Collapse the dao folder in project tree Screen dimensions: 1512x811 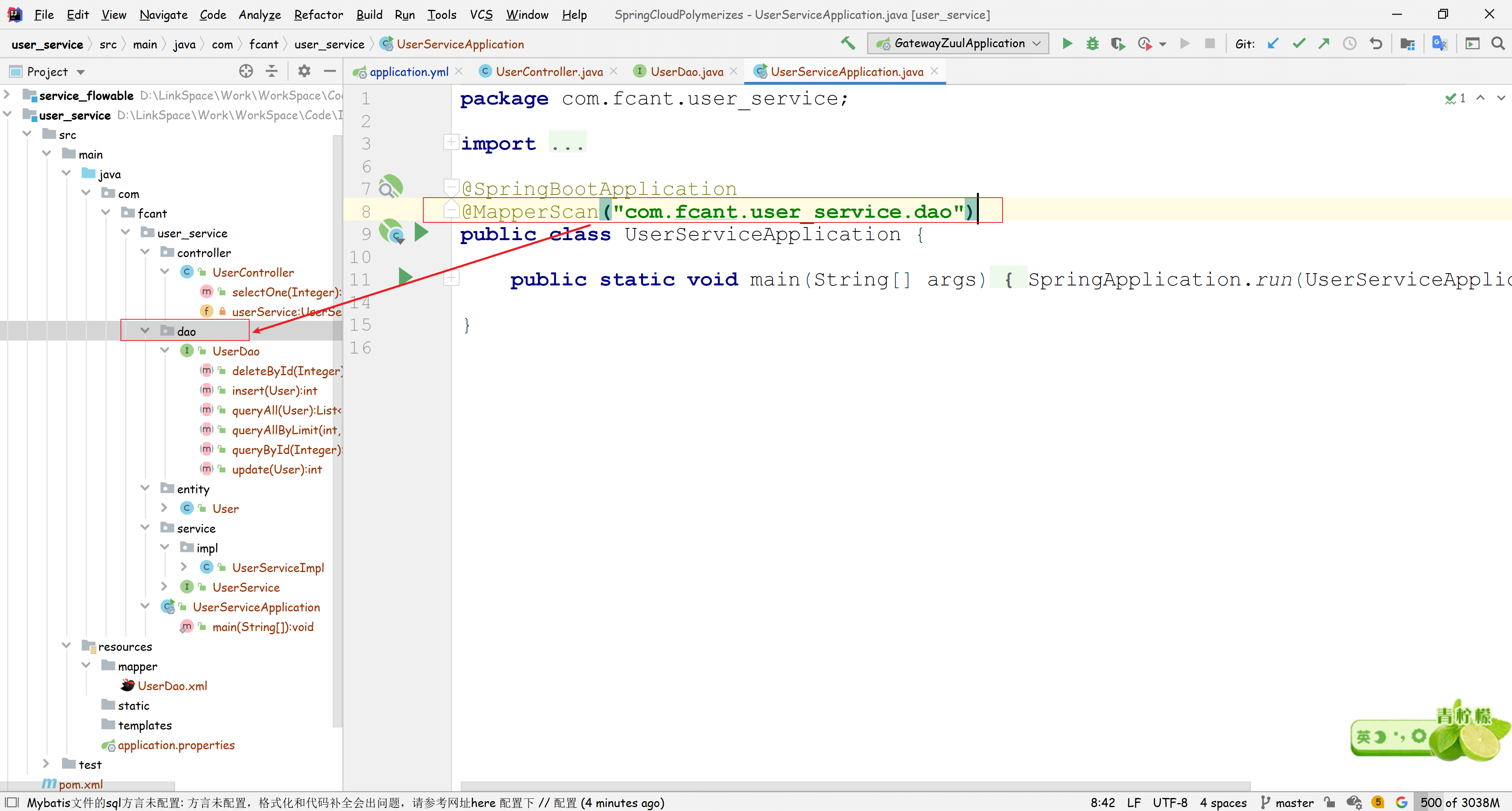145,331
